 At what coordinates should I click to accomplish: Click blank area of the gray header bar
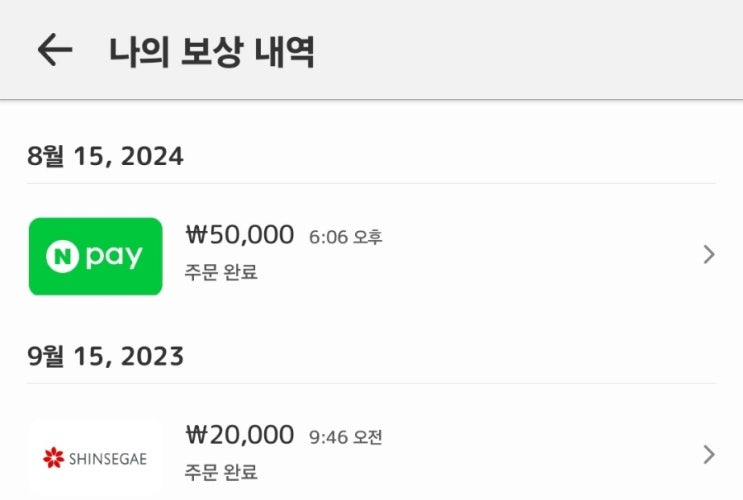tap(521, 50)
